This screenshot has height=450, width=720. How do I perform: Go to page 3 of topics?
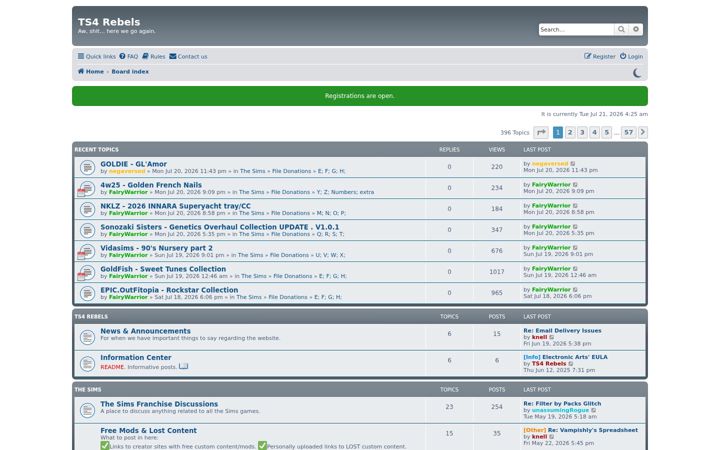[582, 132]
